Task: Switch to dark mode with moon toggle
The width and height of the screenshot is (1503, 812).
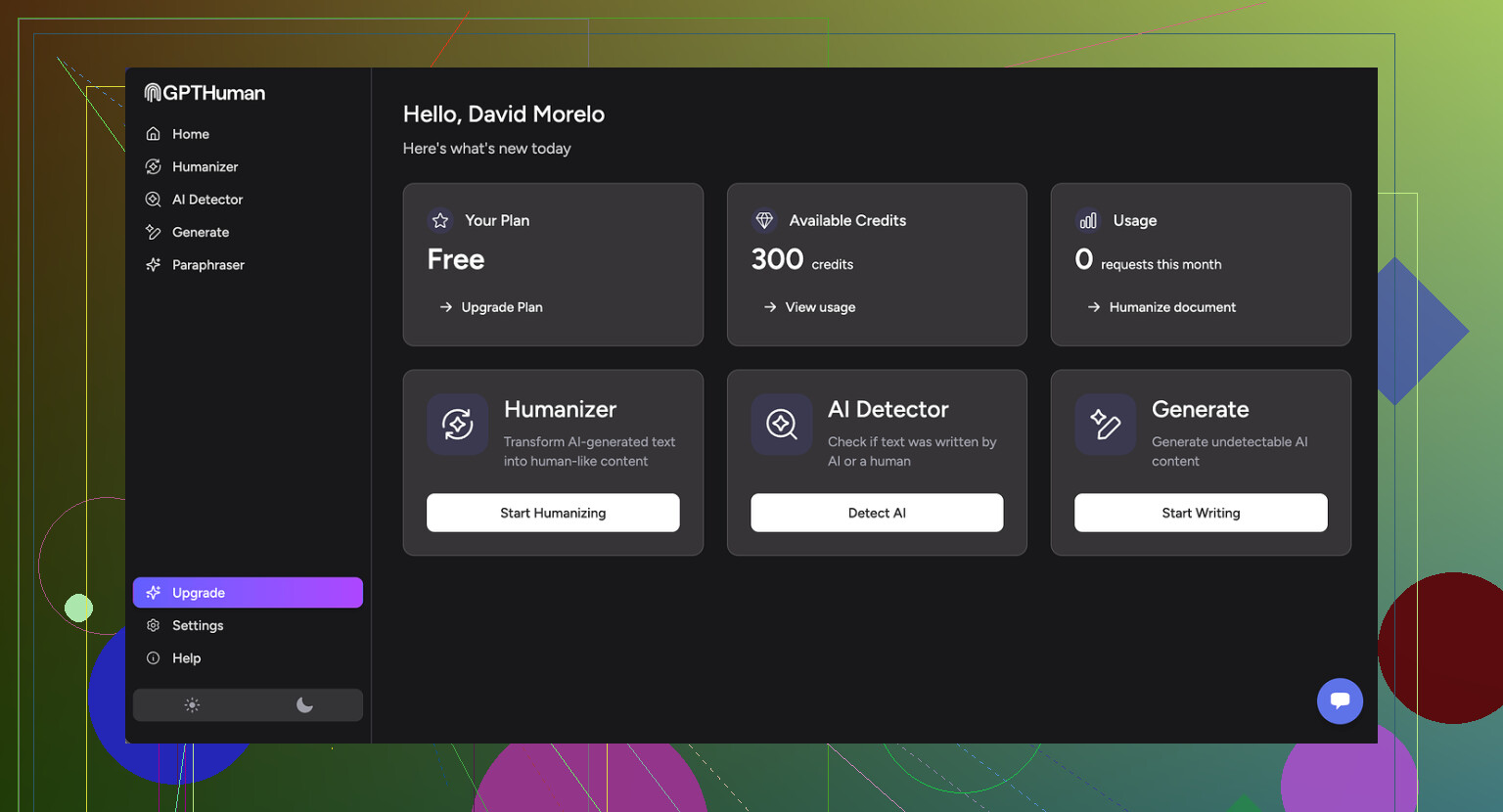Action: click(304, 704)
